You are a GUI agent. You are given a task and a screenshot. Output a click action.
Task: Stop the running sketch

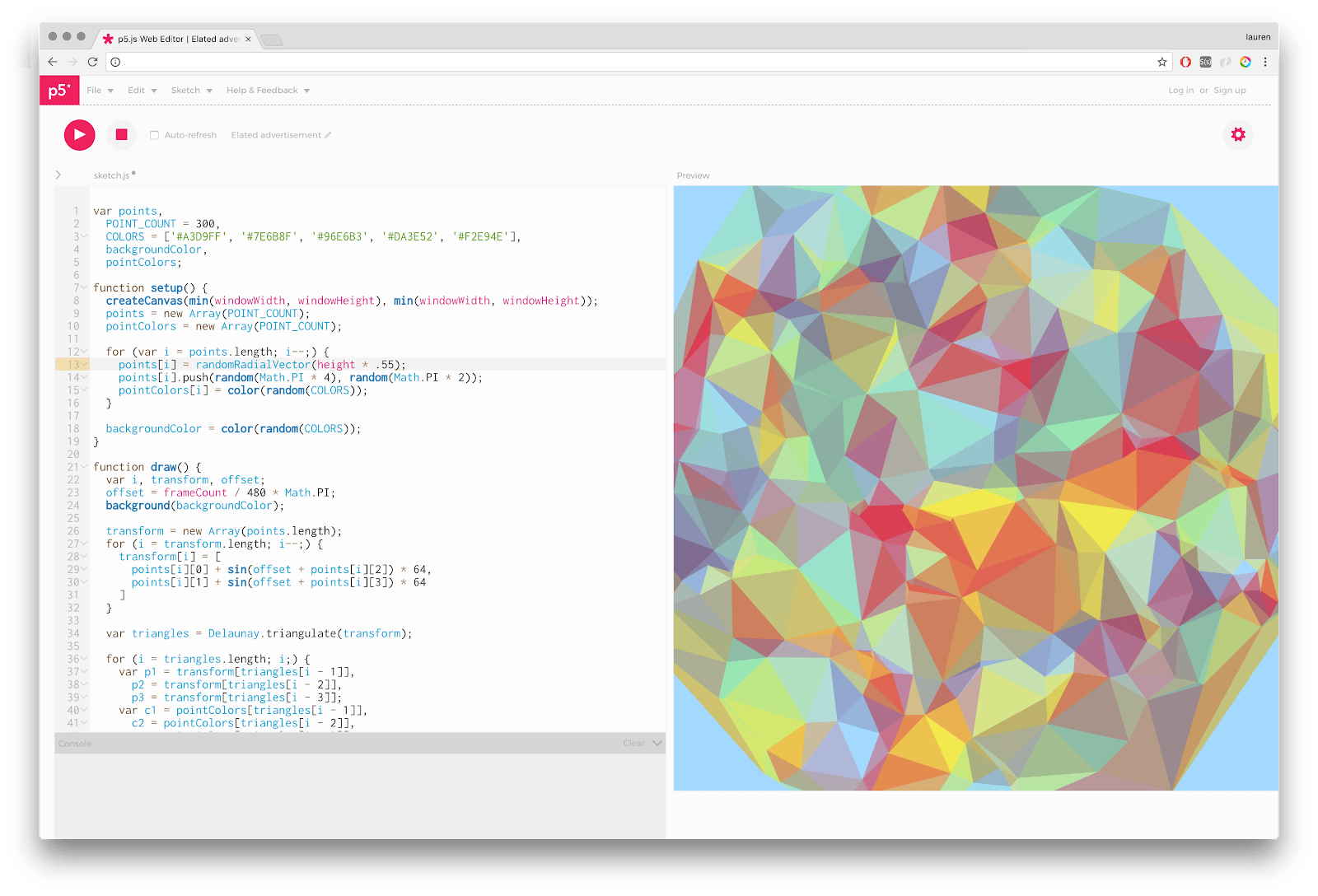pyautogui.click(x=121, y=134)
